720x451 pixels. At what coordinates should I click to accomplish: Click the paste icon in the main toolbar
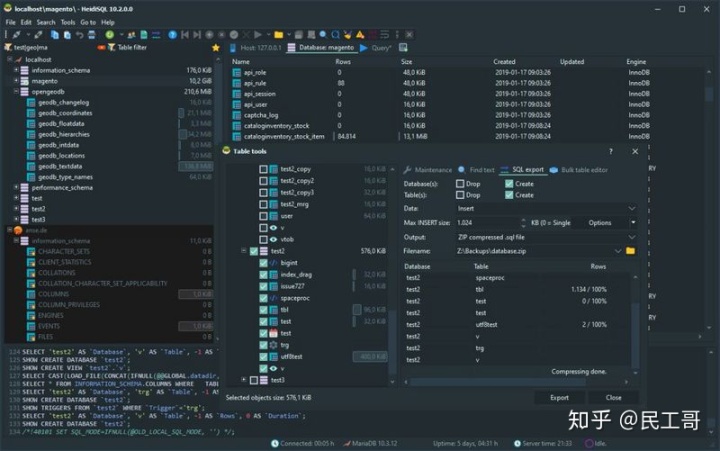(x=67, y=34)
